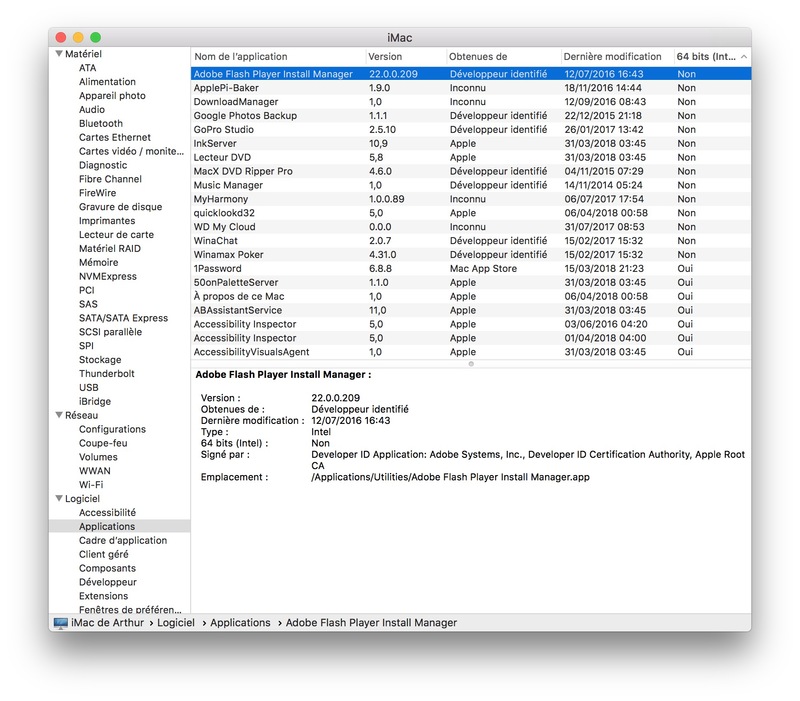
Task: Select the MyHarmony row
Action: point(471,199)
